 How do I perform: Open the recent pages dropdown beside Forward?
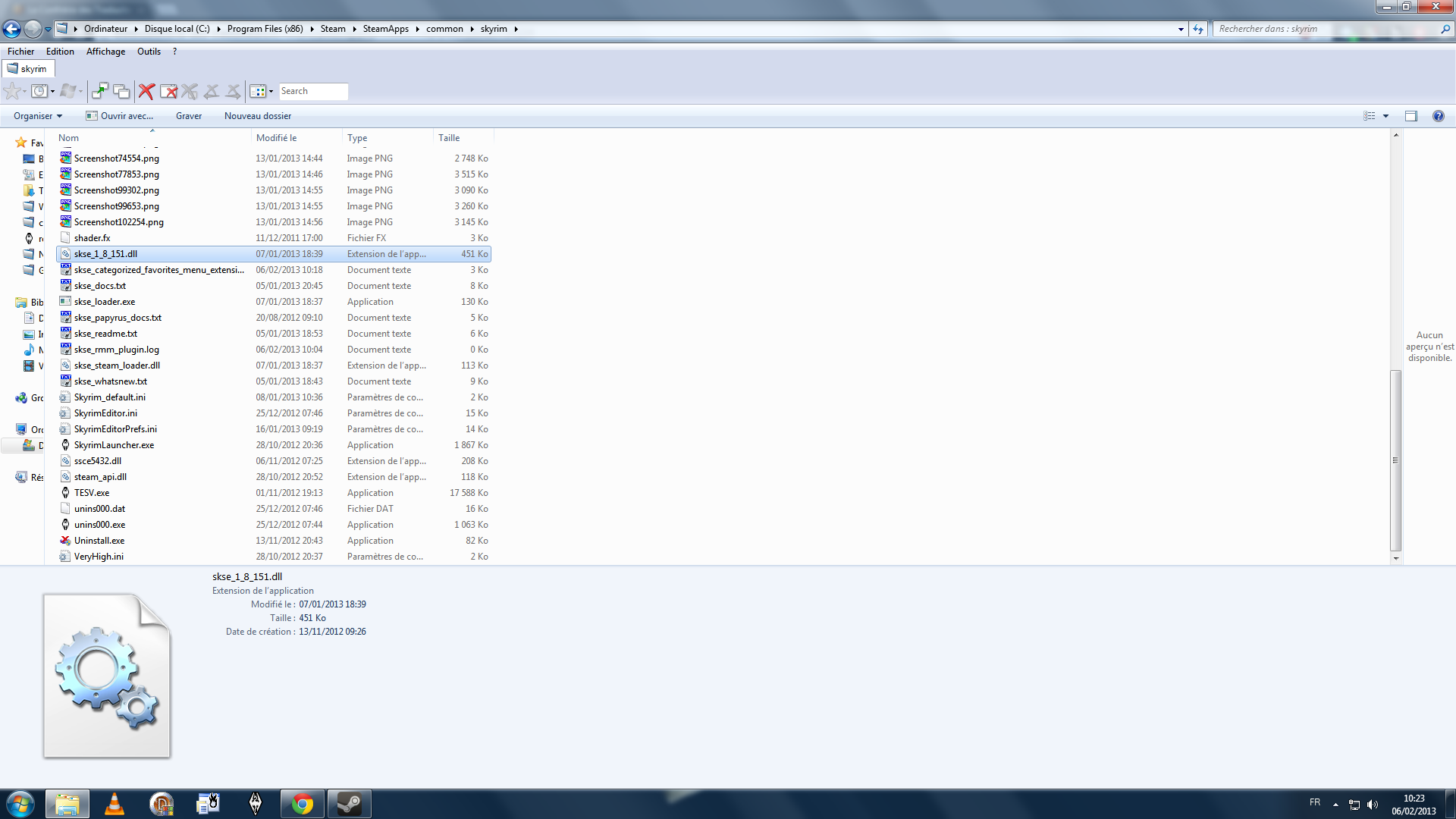tap(48, 29)
